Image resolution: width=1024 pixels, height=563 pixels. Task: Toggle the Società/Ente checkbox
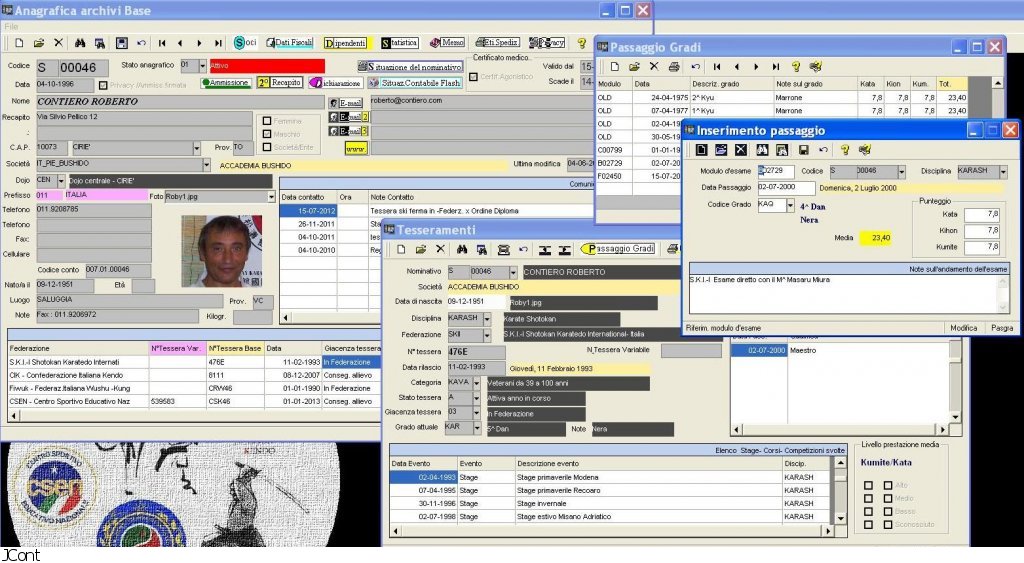[x=266, y=145]
